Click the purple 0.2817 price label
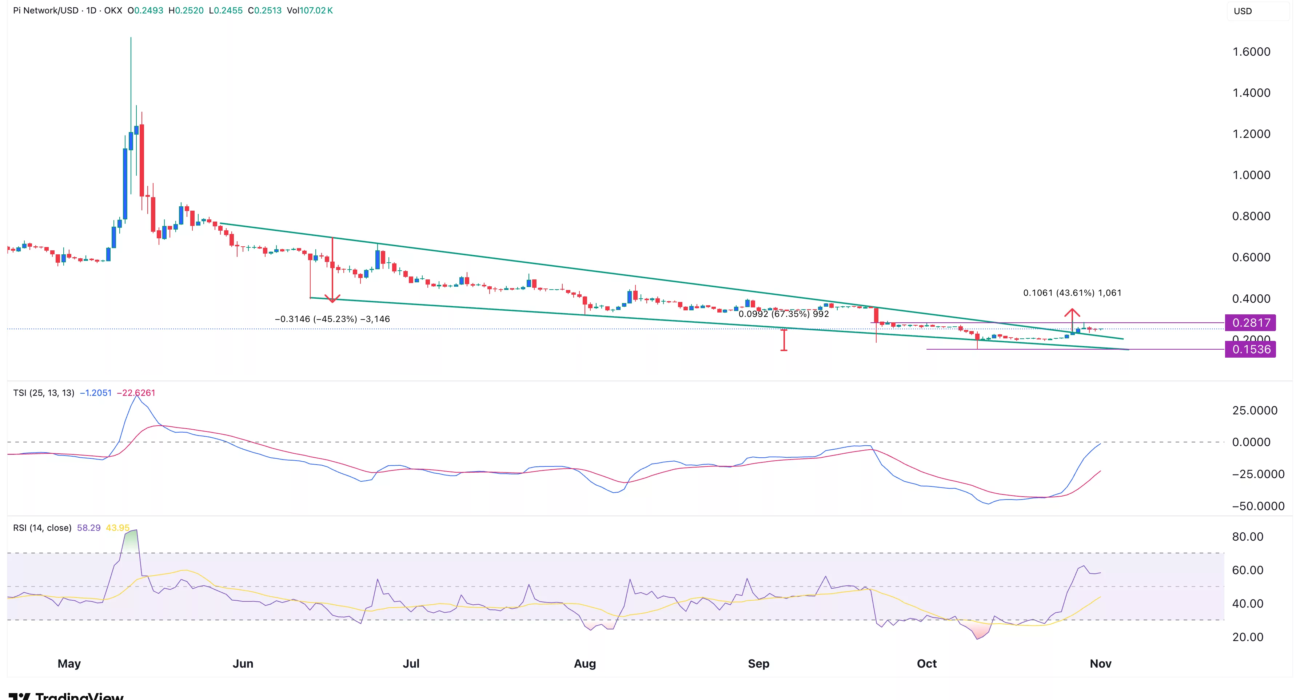 tap(1251, 323)
